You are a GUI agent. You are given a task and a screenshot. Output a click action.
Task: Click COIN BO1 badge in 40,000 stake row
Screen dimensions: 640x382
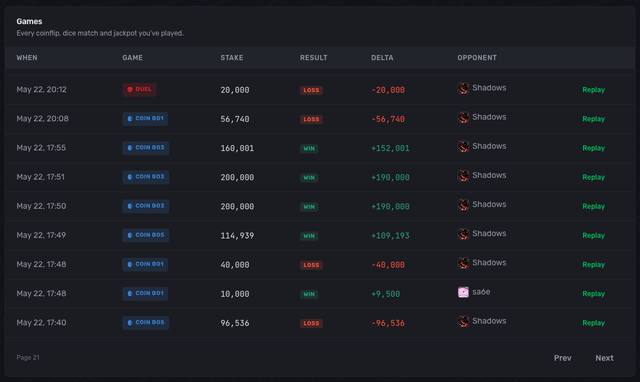[145, 264]
